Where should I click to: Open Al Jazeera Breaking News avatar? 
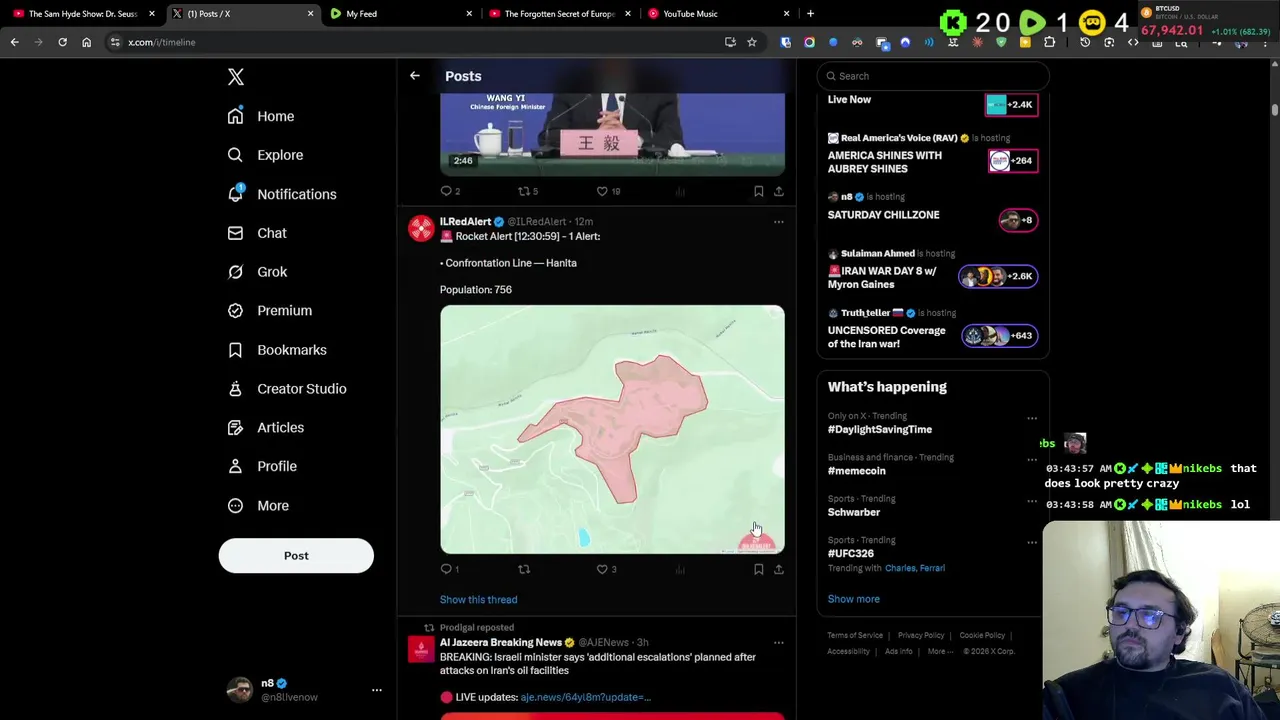(421, 650)
